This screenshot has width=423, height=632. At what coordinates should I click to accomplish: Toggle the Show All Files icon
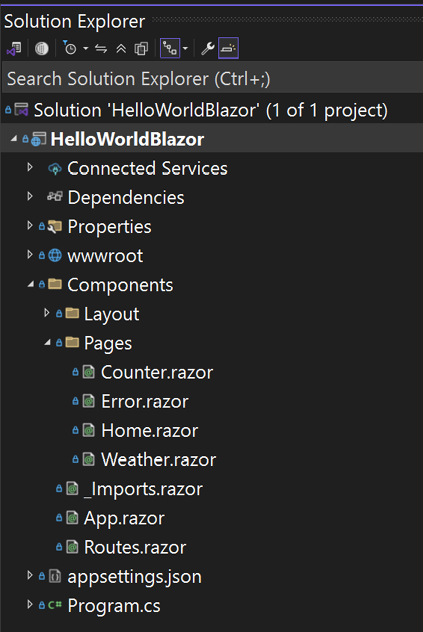(141, 49)
